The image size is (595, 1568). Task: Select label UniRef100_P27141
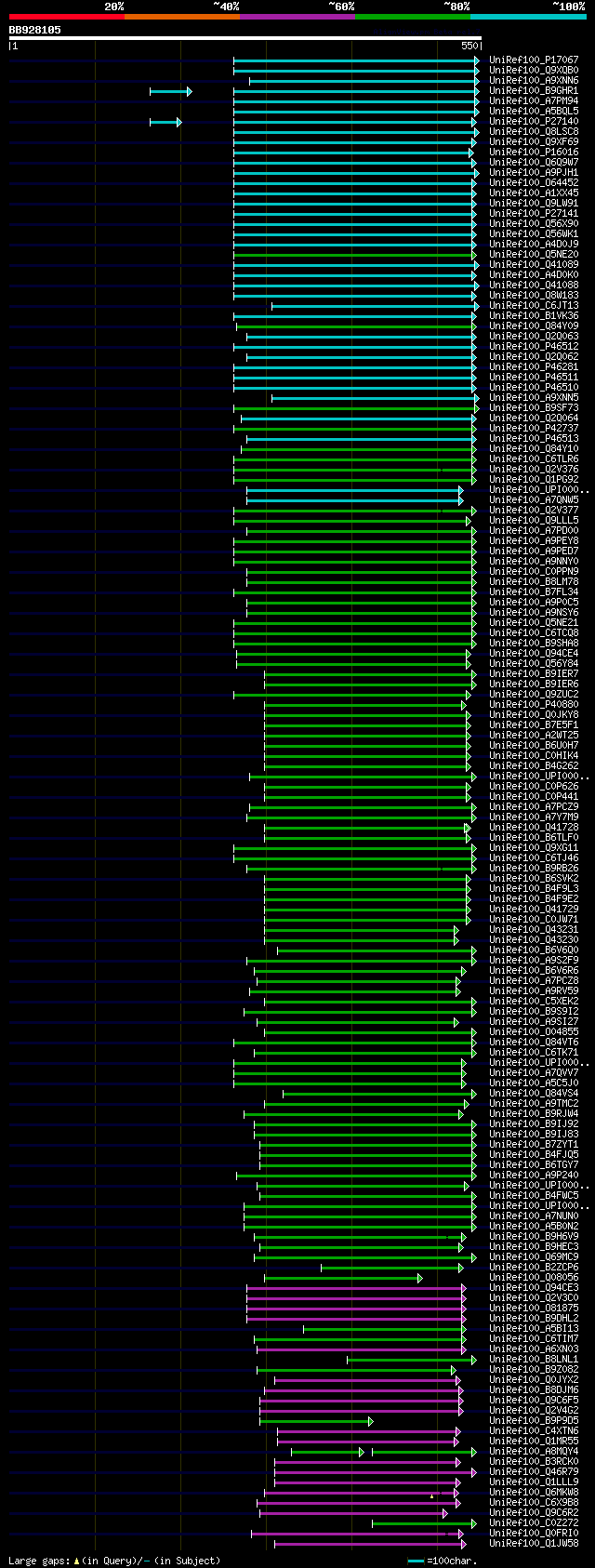[x=534, y=214]
